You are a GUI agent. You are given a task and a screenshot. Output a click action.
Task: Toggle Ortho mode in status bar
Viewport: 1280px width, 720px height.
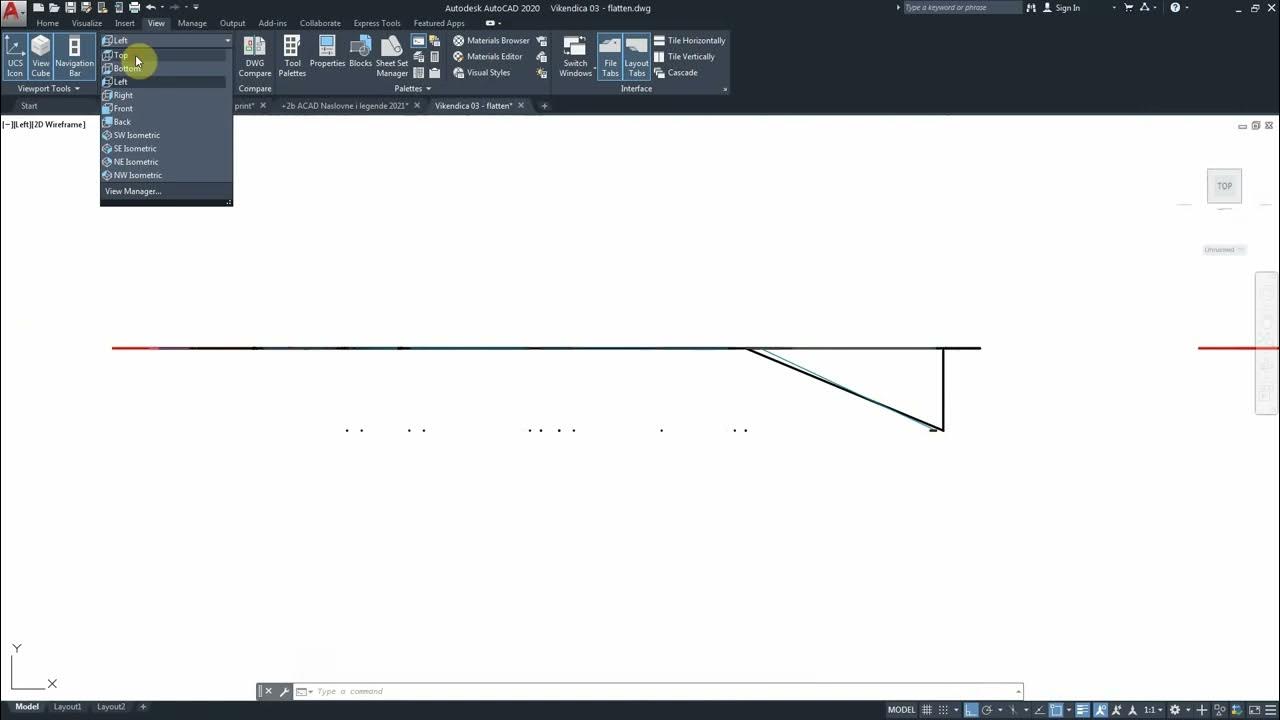(970, 710)
